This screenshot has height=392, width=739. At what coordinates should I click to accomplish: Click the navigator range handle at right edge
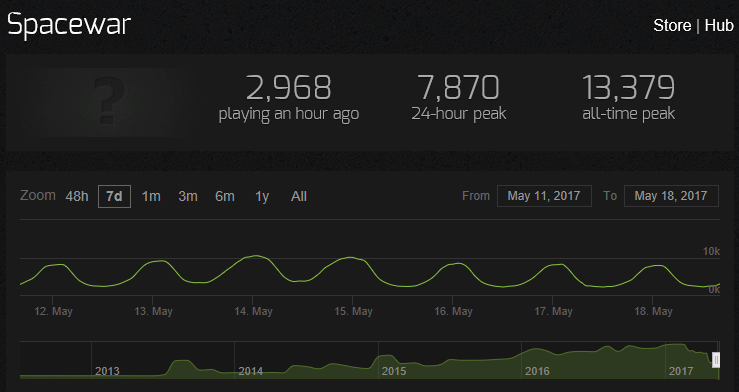[716, 360]
